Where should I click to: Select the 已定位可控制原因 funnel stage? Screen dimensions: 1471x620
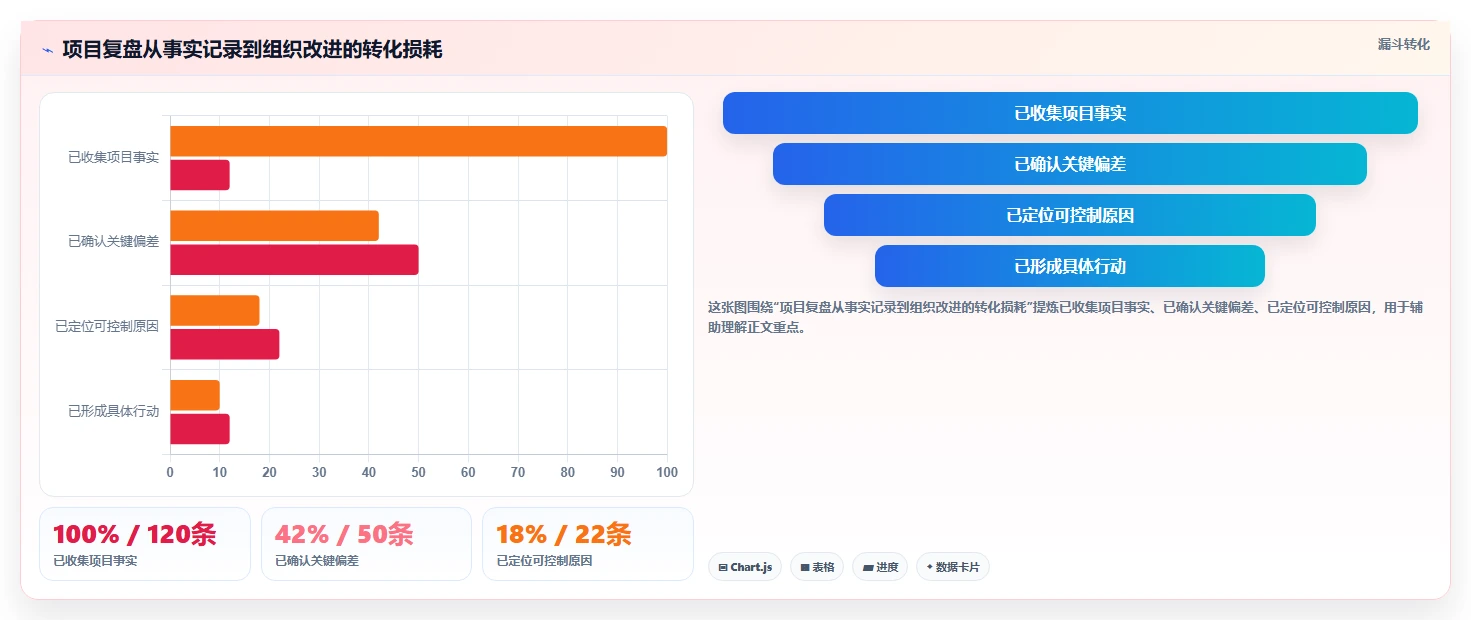[x=1070, y=215]
